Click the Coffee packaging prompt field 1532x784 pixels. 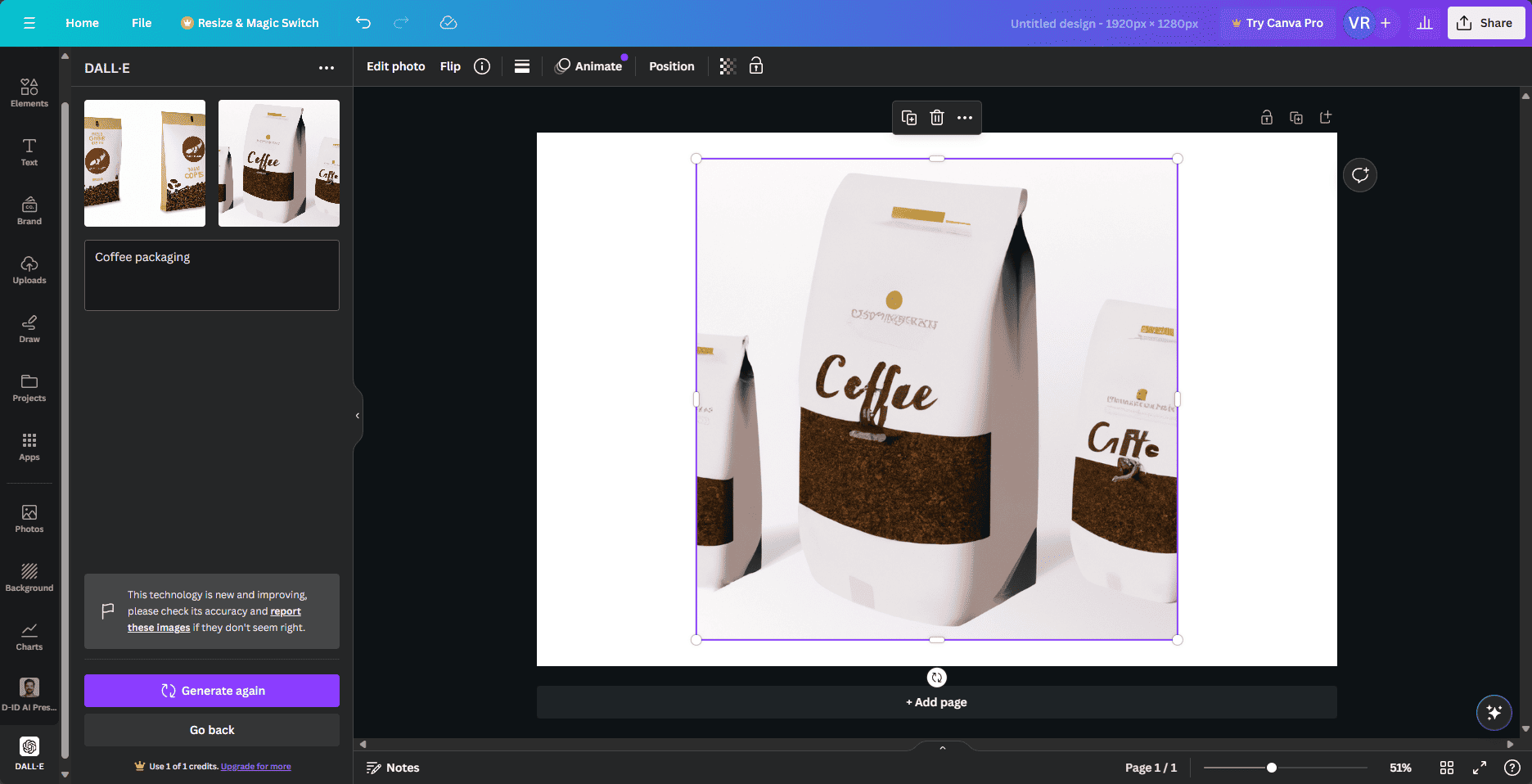point(212,275)
